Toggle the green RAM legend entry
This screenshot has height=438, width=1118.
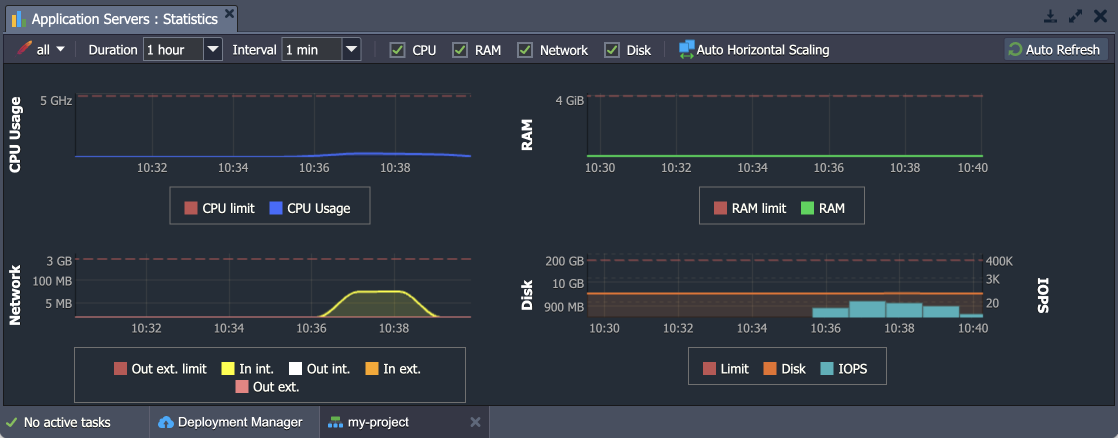pos(822,209)
